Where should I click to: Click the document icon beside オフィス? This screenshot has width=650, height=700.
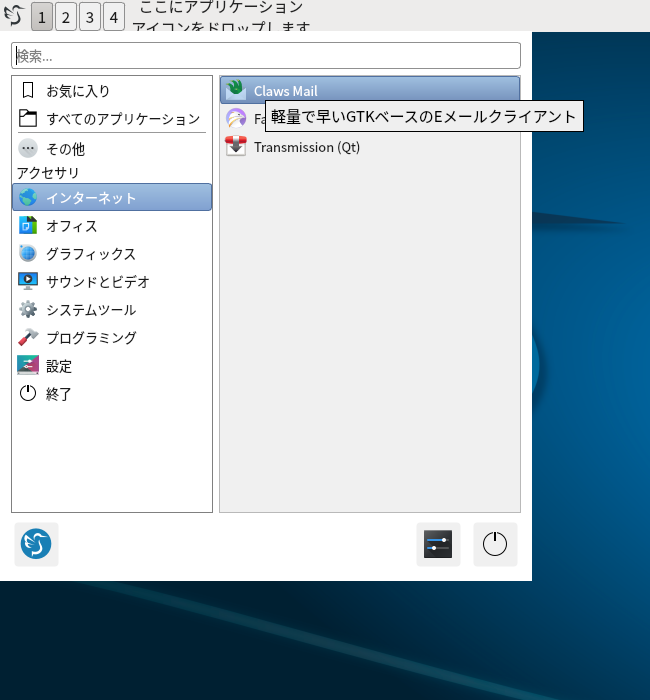(x=28, y=225)
